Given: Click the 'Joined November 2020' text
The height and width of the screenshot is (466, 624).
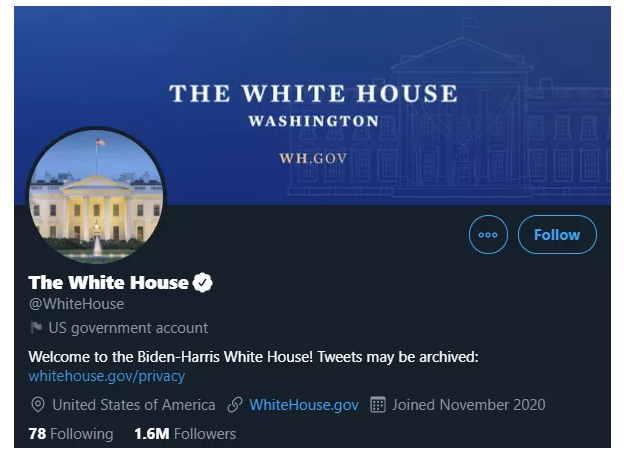Looking at the screenshot, I should point(468,405).
